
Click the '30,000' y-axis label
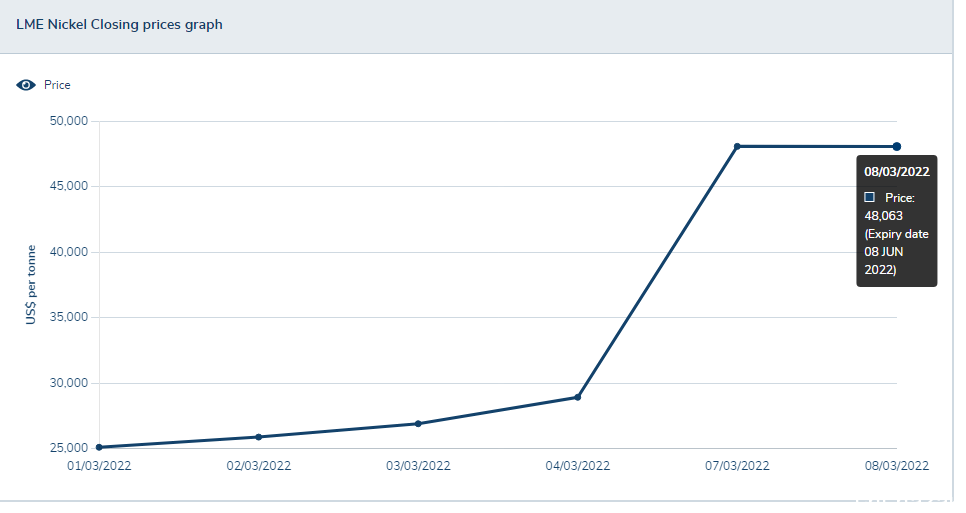click(x=69, y=383)
